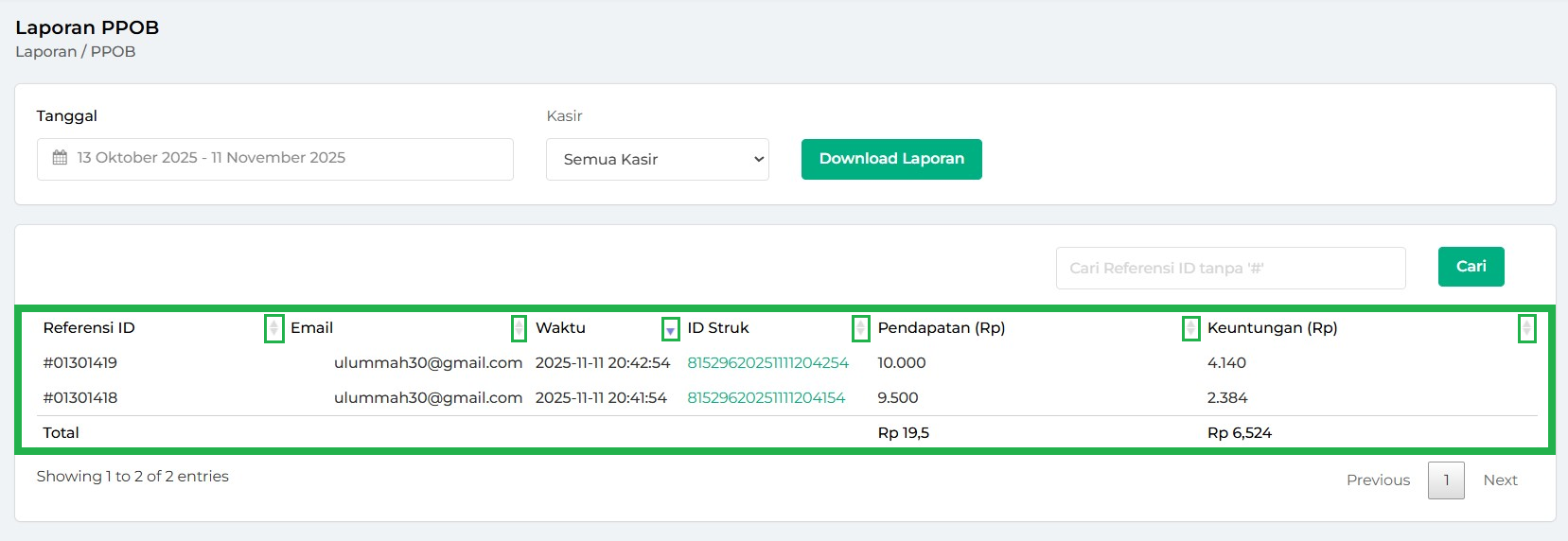This screenshot has height=541, width=1568.
Task: Open the Semua Kasir dropdown
Action: 657,159
